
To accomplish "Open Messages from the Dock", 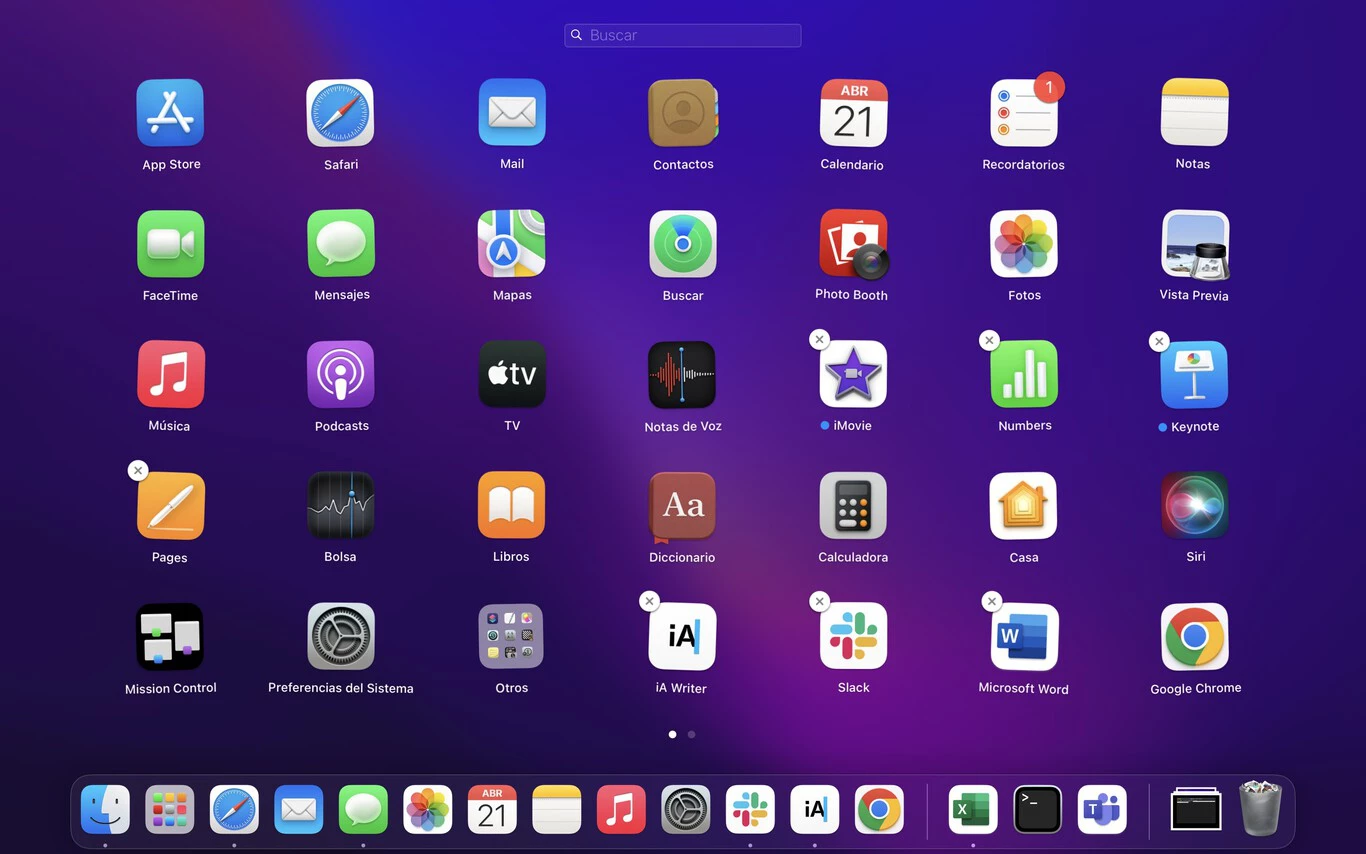I will [x=363, y=809].
